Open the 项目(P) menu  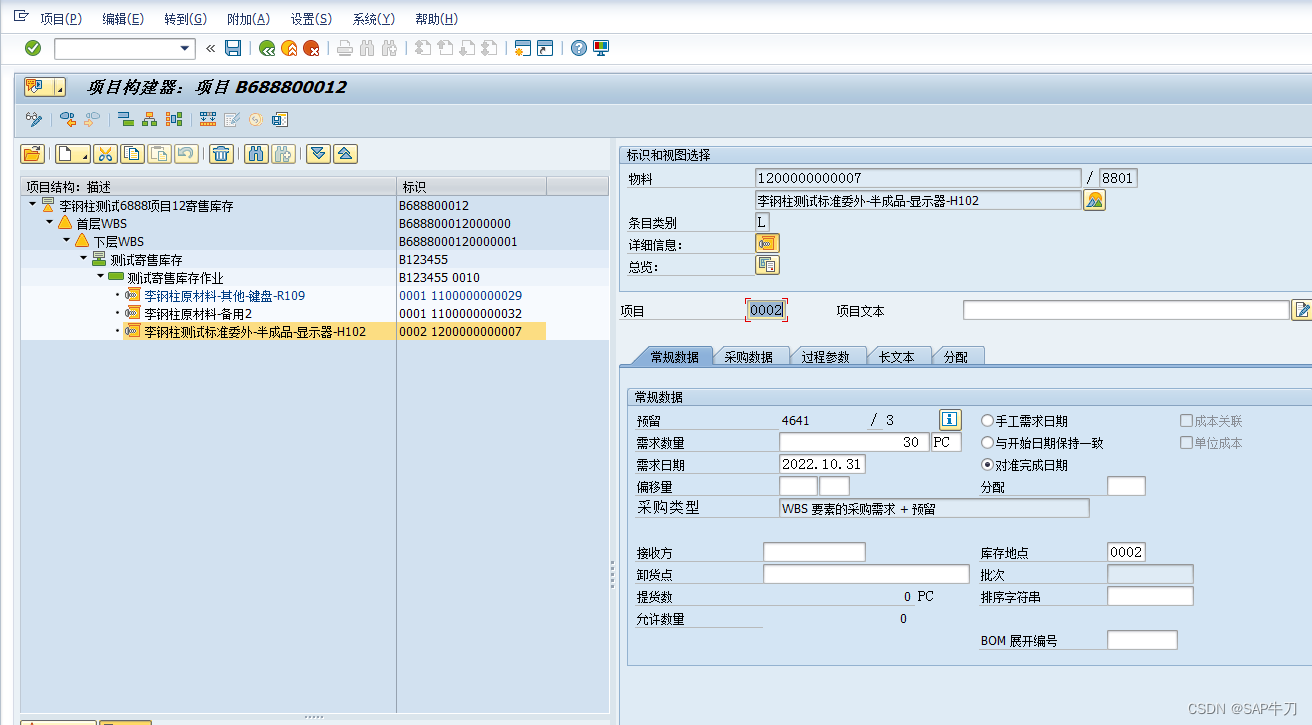tap(61, 19)
